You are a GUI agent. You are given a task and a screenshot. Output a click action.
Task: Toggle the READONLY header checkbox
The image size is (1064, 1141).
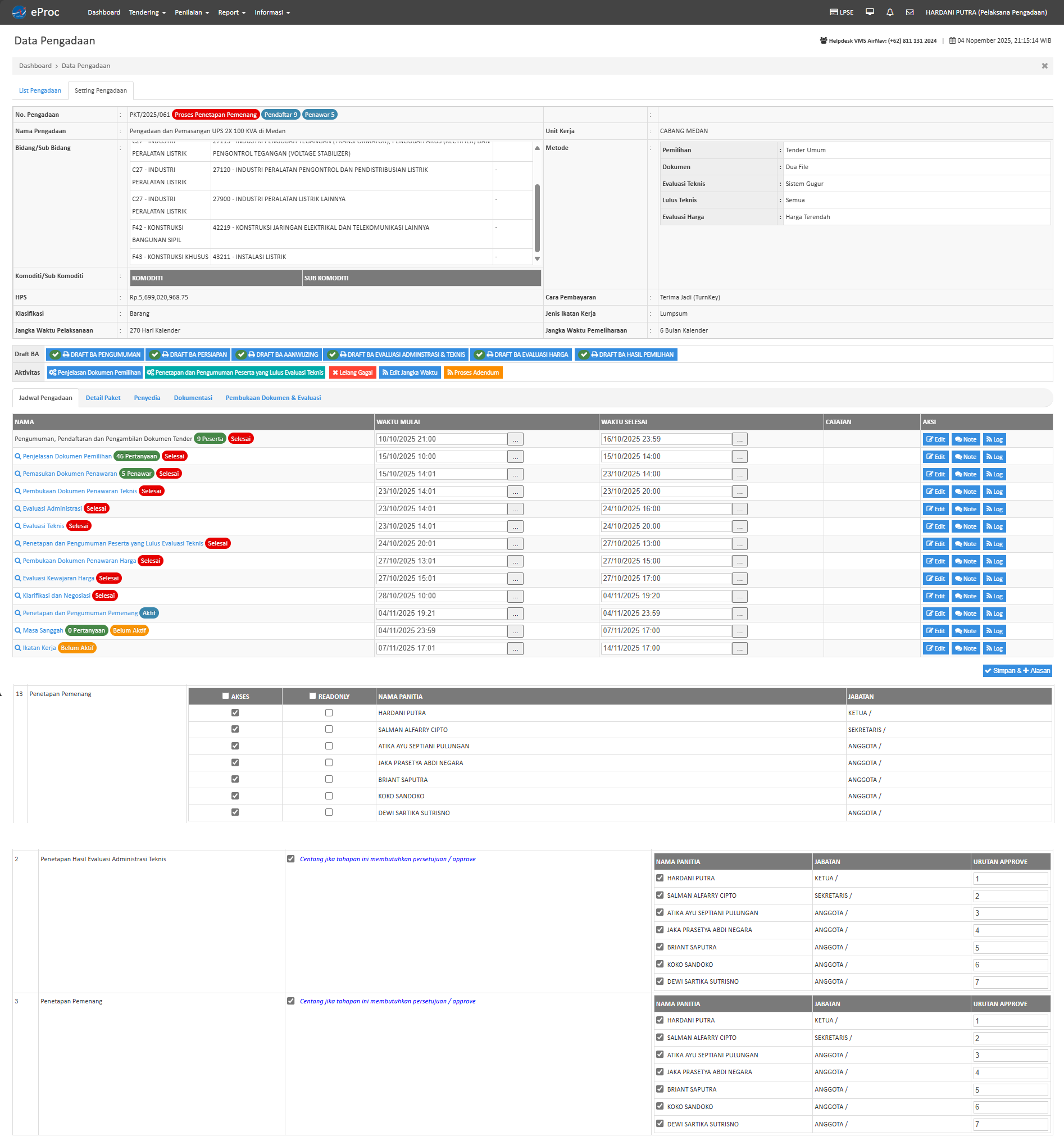313,696
